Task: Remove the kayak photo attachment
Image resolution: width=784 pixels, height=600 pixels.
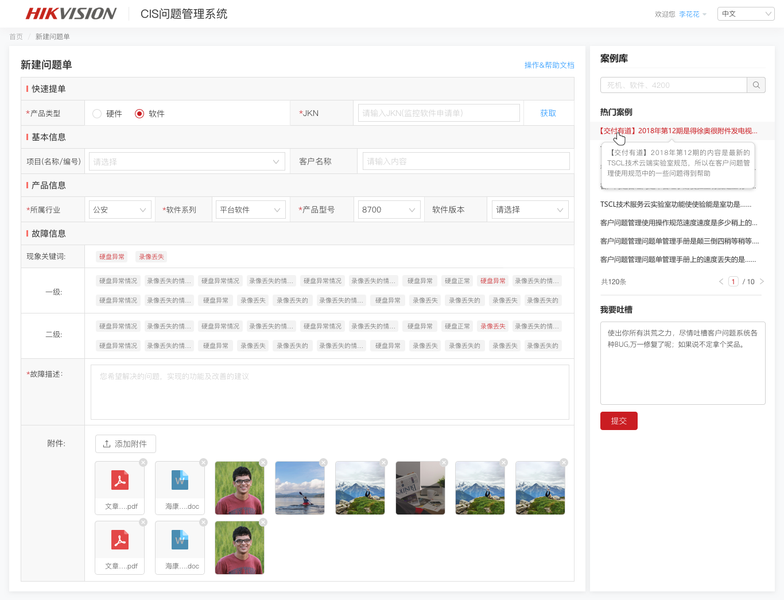Action: point(324,462)
